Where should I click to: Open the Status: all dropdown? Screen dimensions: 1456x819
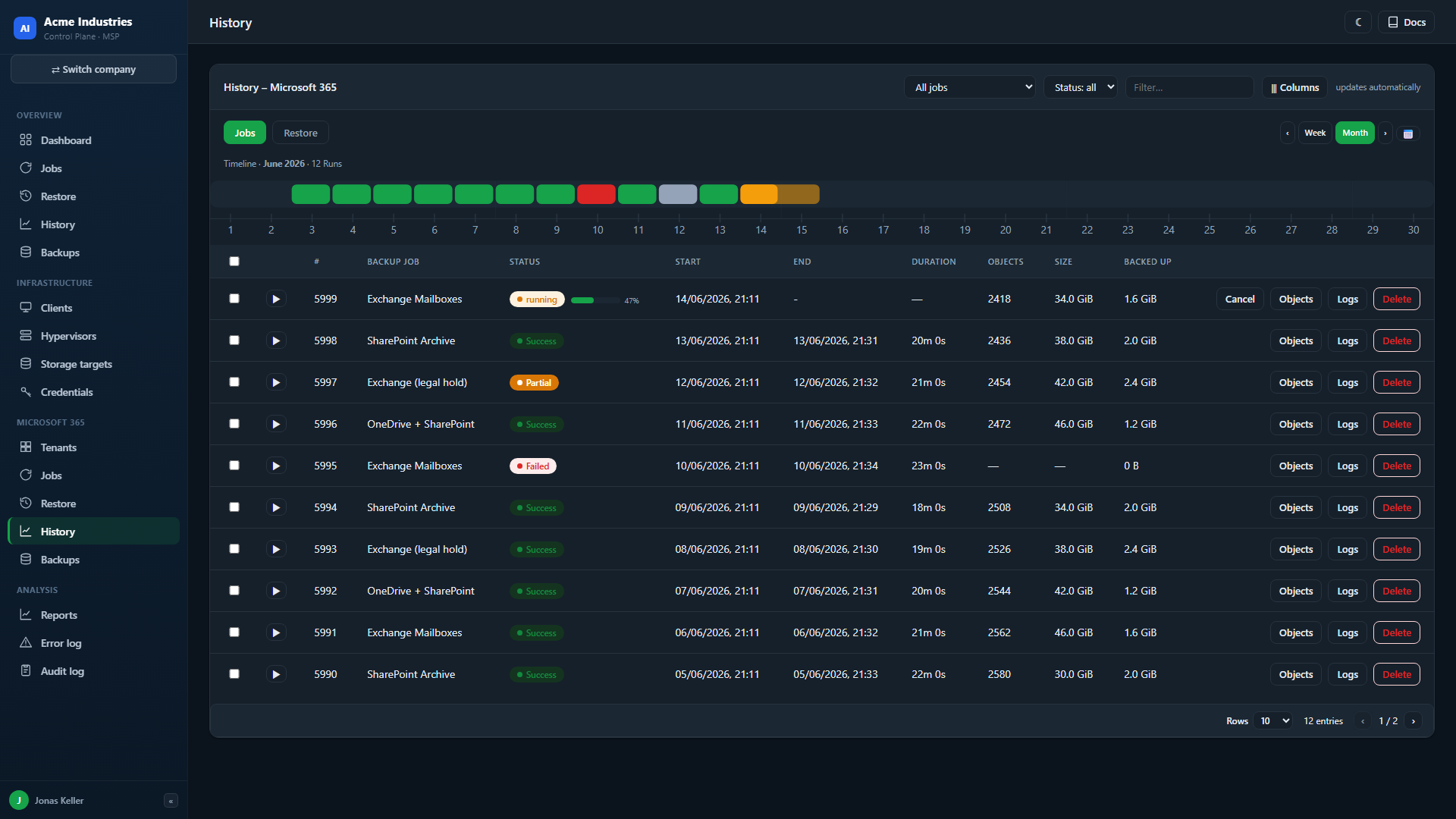click(x=1081, y=87)
